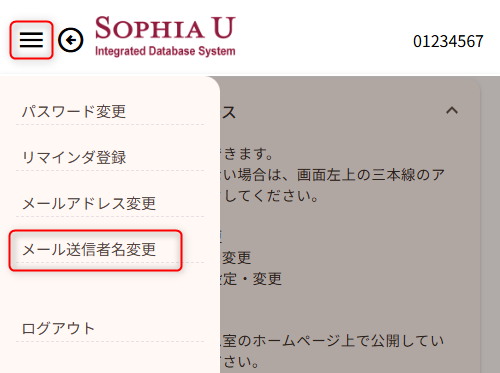Click the empty menu space above ログアウト
500x373 pixels.
110,293
